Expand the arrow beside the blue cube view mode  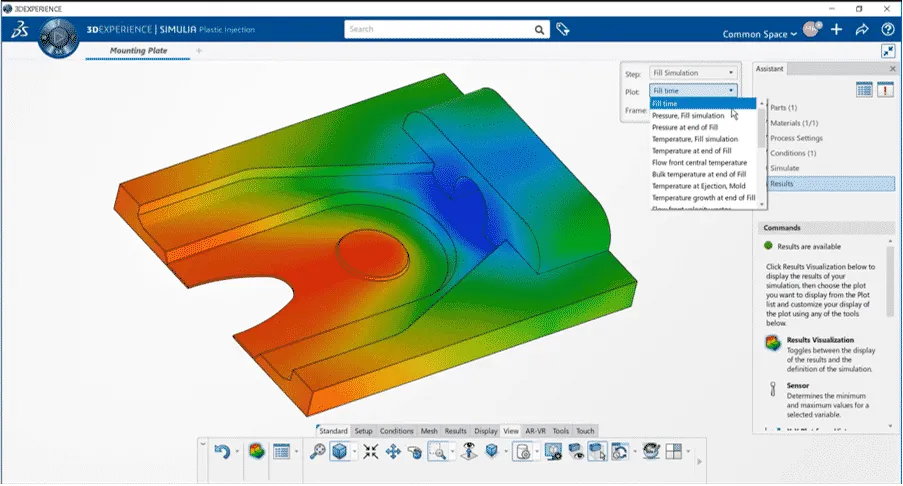point(354,451)
